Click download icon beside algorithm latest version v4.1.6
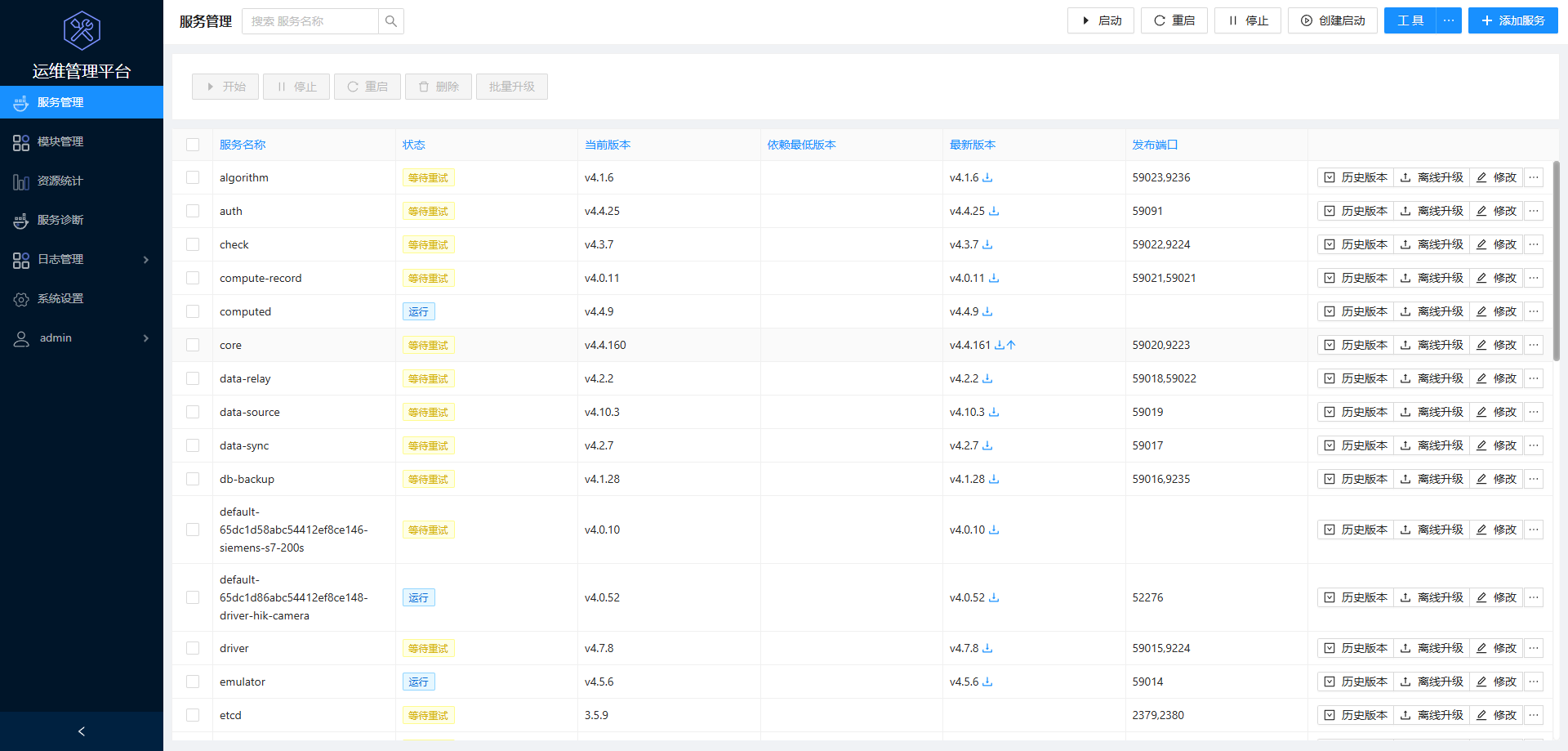 [x=987, y=177]
